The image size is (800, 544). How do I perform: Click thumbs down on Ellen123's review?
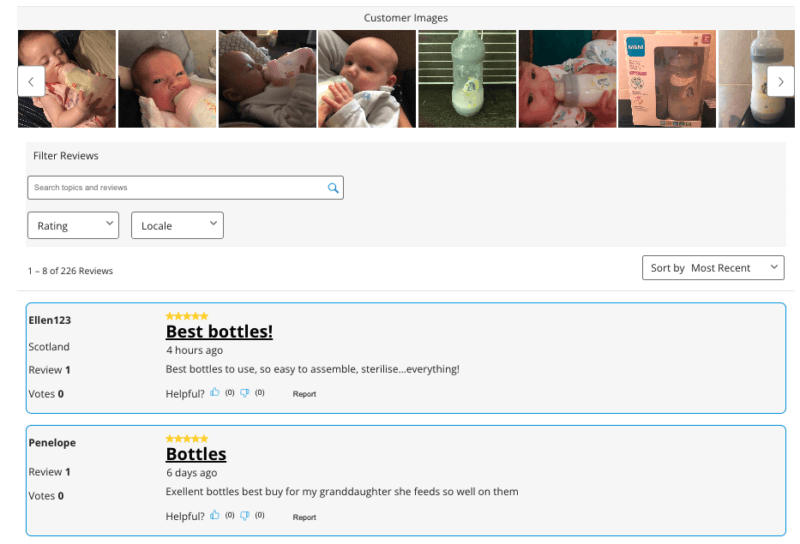coord(245,393)
